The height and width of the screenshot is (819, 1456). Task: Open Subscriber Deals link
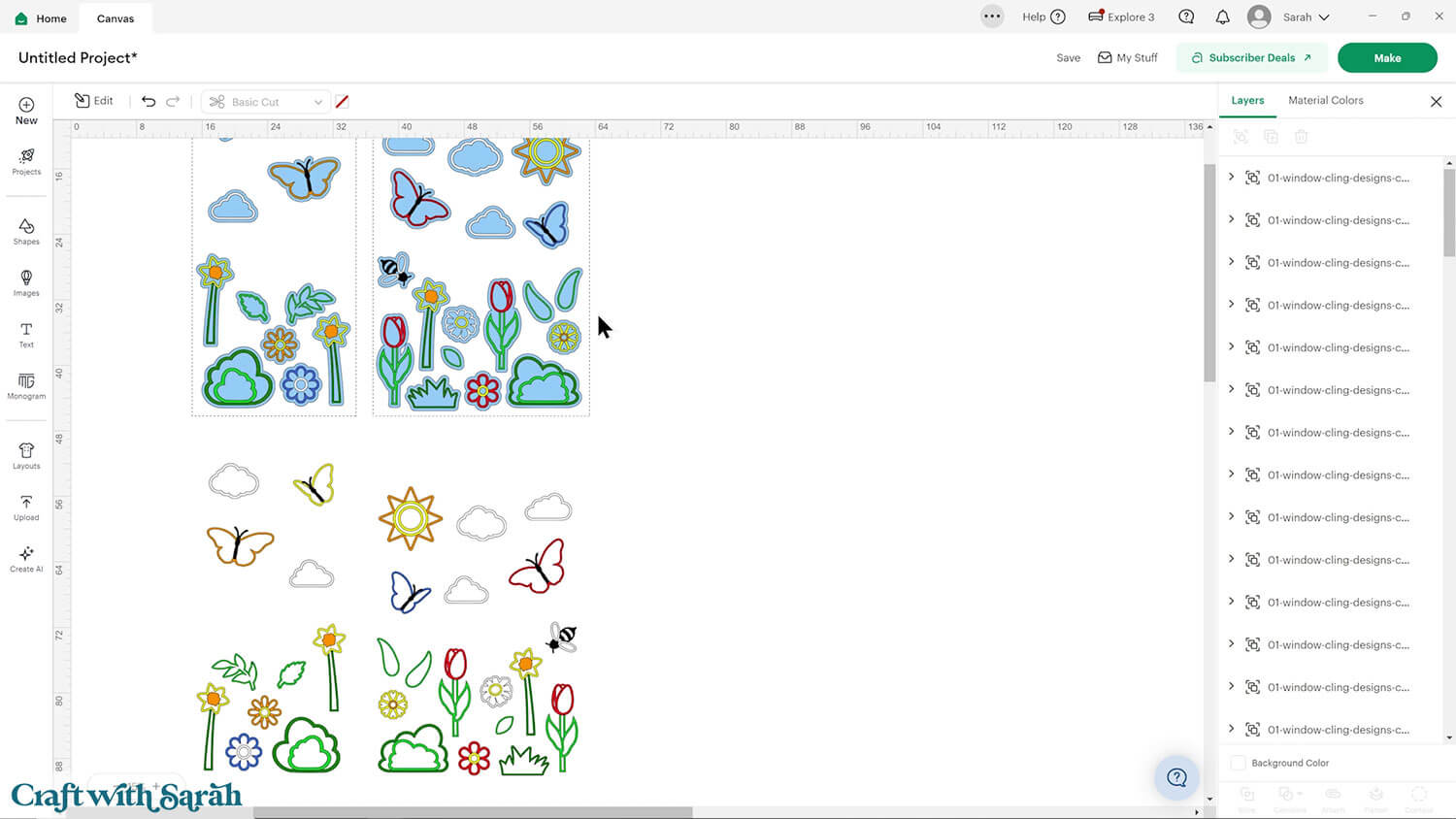[1251, 57]
